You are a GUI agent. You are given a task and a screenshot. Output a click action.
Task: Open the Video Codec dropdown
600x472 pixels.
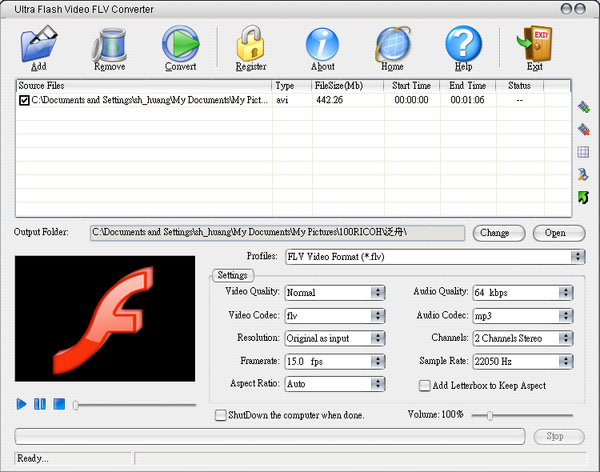click(x=335, y=315)
